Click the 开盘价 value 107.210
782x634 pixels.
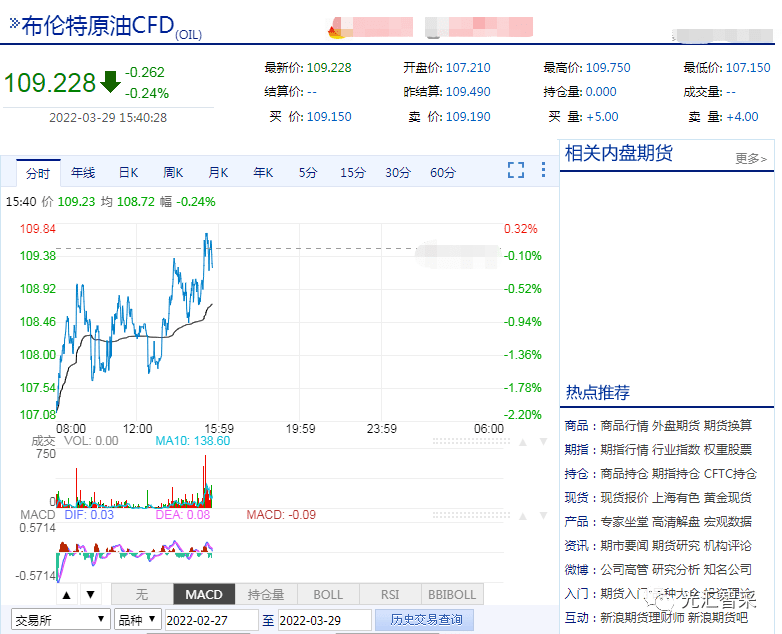(468, 68)
